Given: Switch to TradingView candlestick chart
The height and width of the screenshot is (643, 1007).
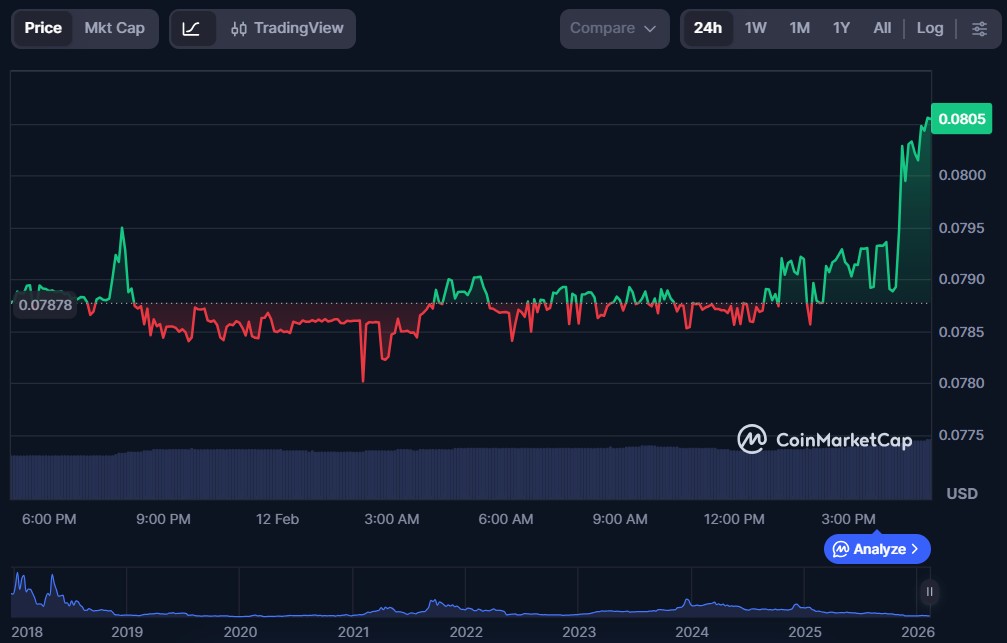Looking at the screenshot, I should 286,28.
